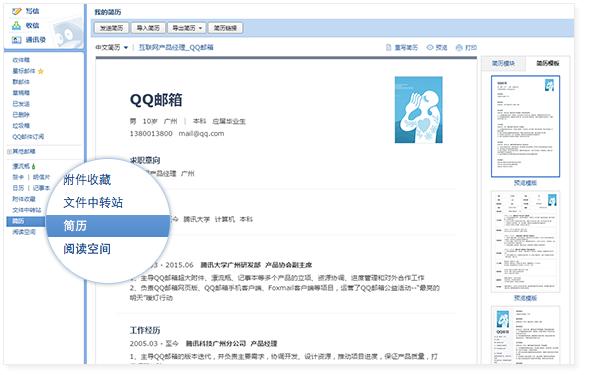The image size is (590, 375).
Task: Expand the 其他邮箱 section
Action: 21,152
